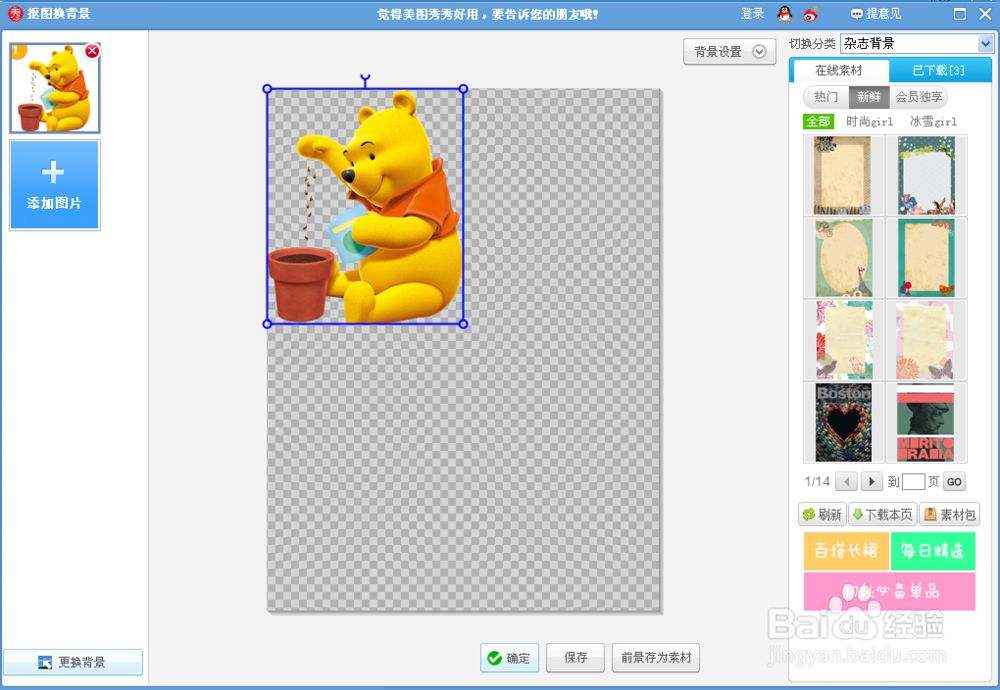1000x690 pixels.
Task: Click the rotation handle above the selection
Action: (365, 79)
